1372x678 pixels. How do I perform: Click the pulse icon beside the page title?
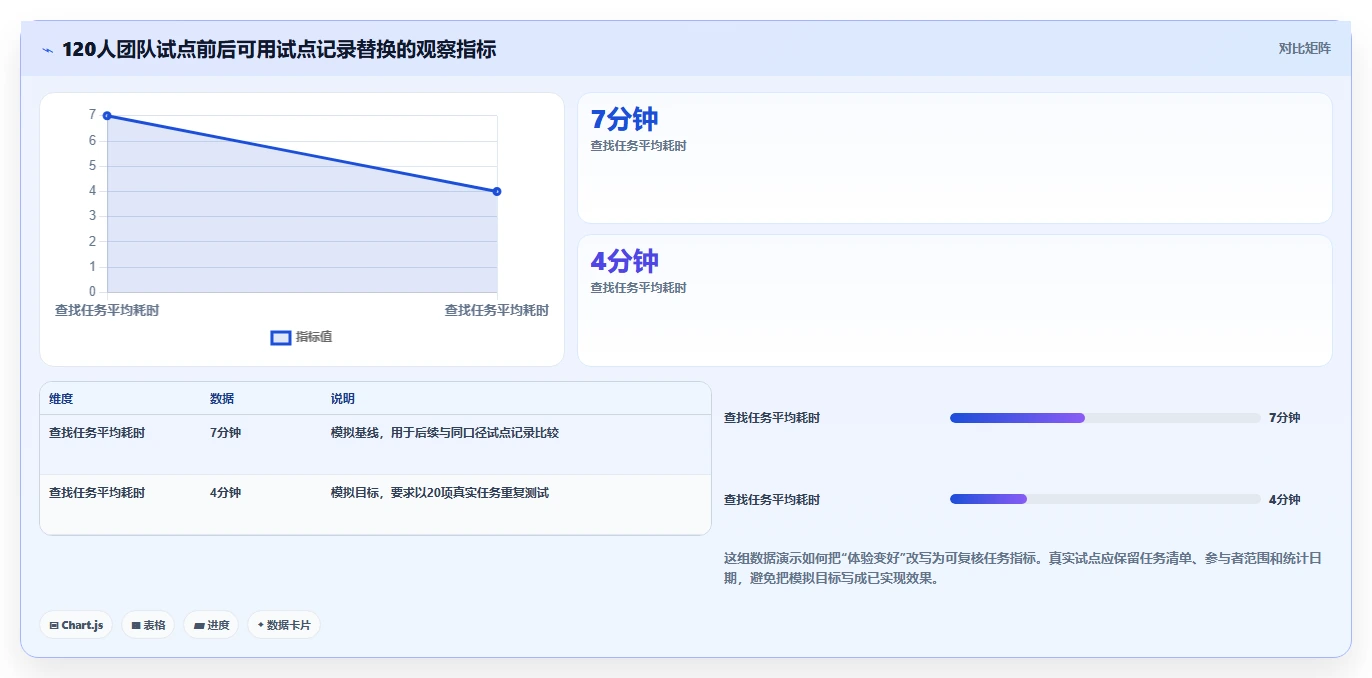pyautogui.click(x=47, y=50)
